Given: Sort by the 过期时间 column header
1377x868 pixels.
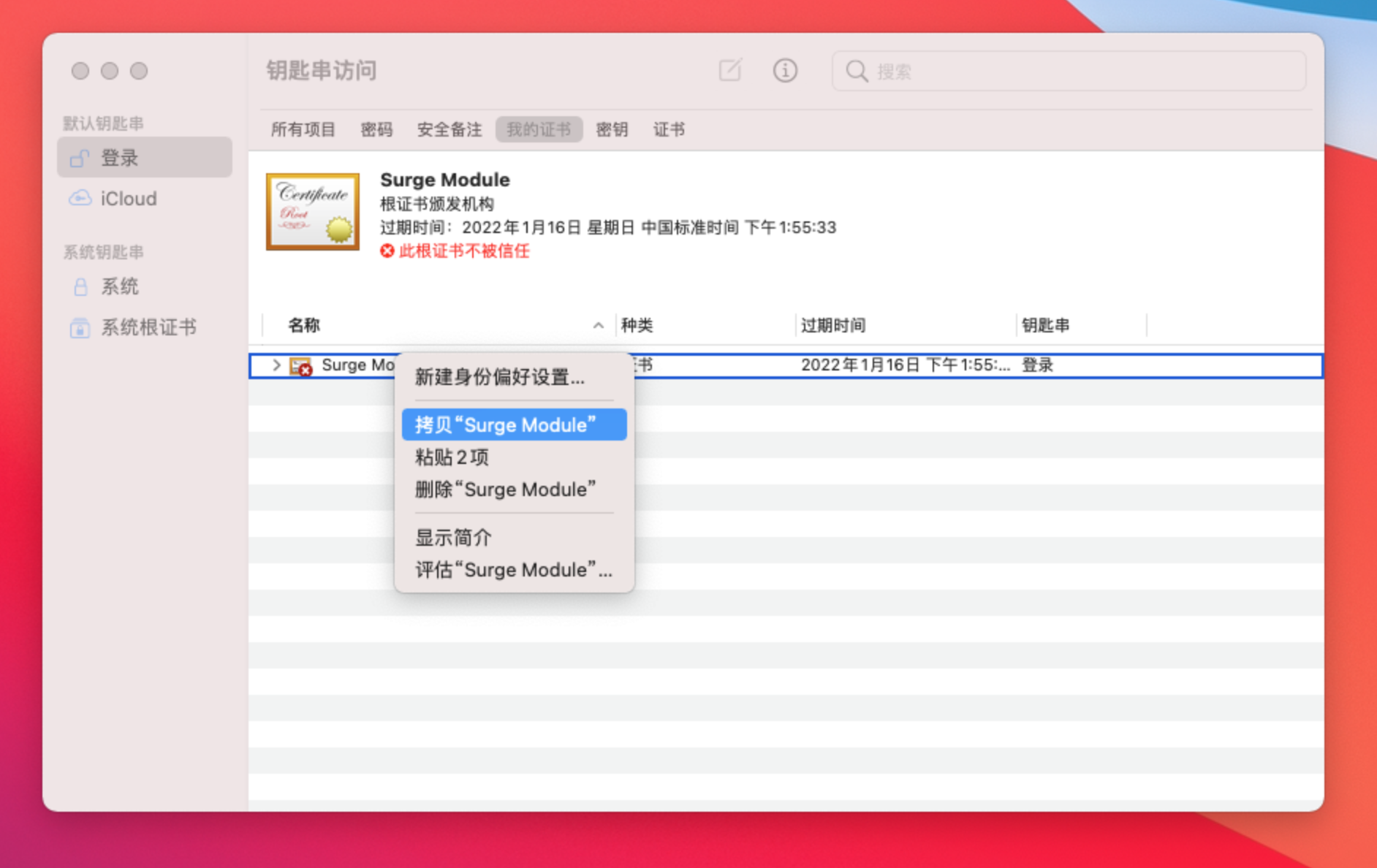Looking at the screenshot, I should tap(906, 325).
